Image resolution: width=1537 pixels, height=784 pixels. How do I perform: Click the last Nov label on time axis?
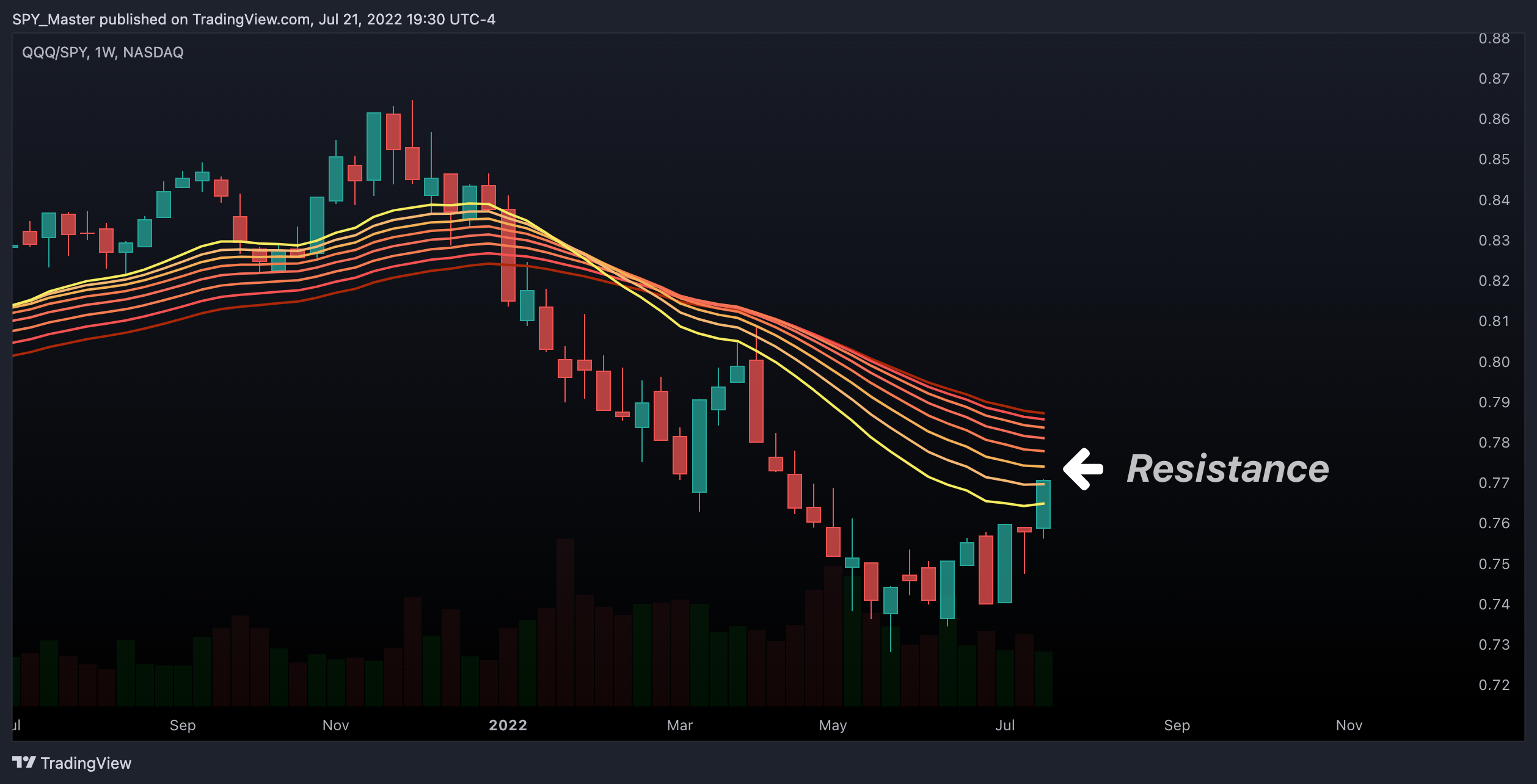tap(1349, 725)
